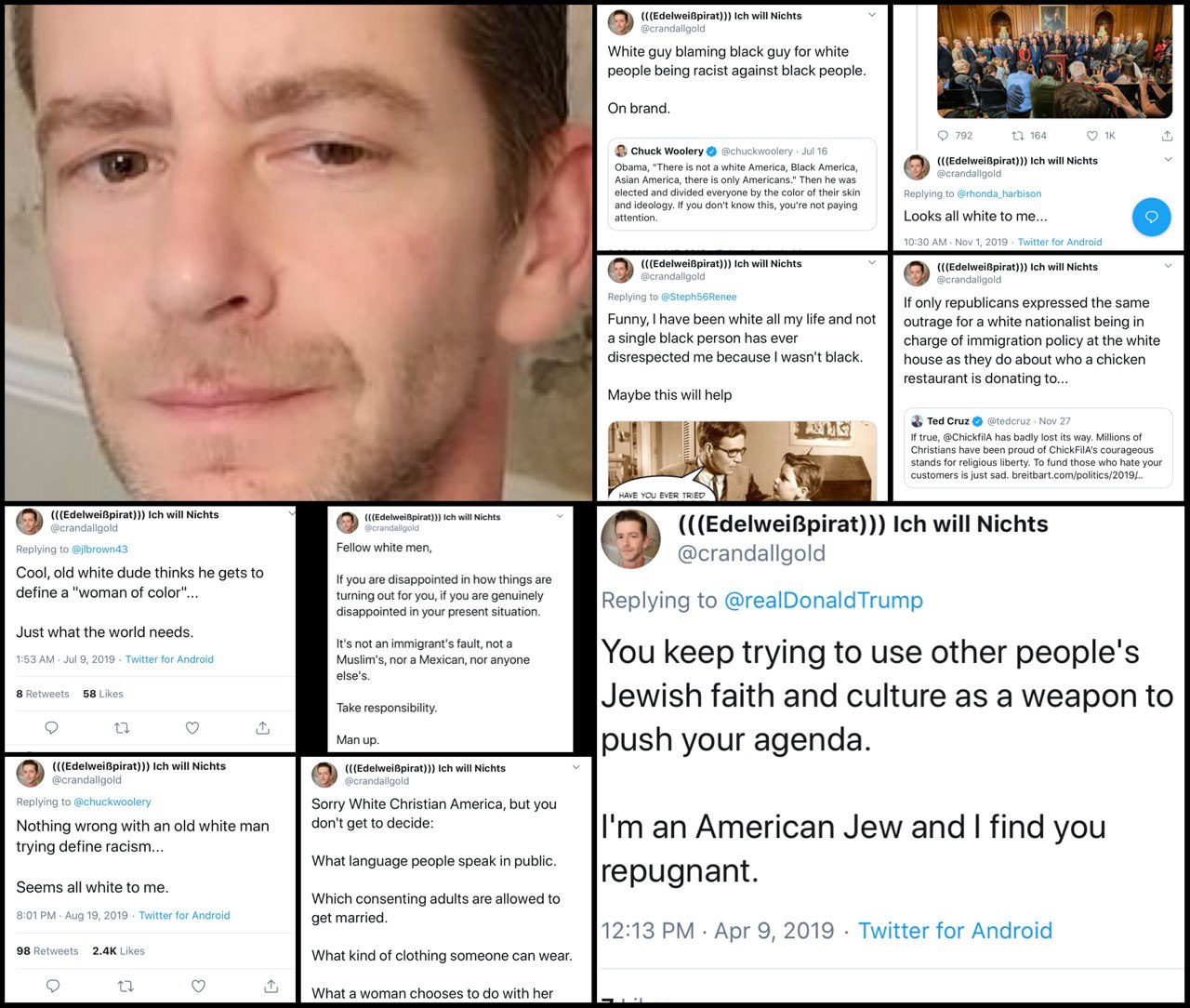Open dropdown chevron on 'On brand' tweet

pyautogui.click(x=871, y=15)
